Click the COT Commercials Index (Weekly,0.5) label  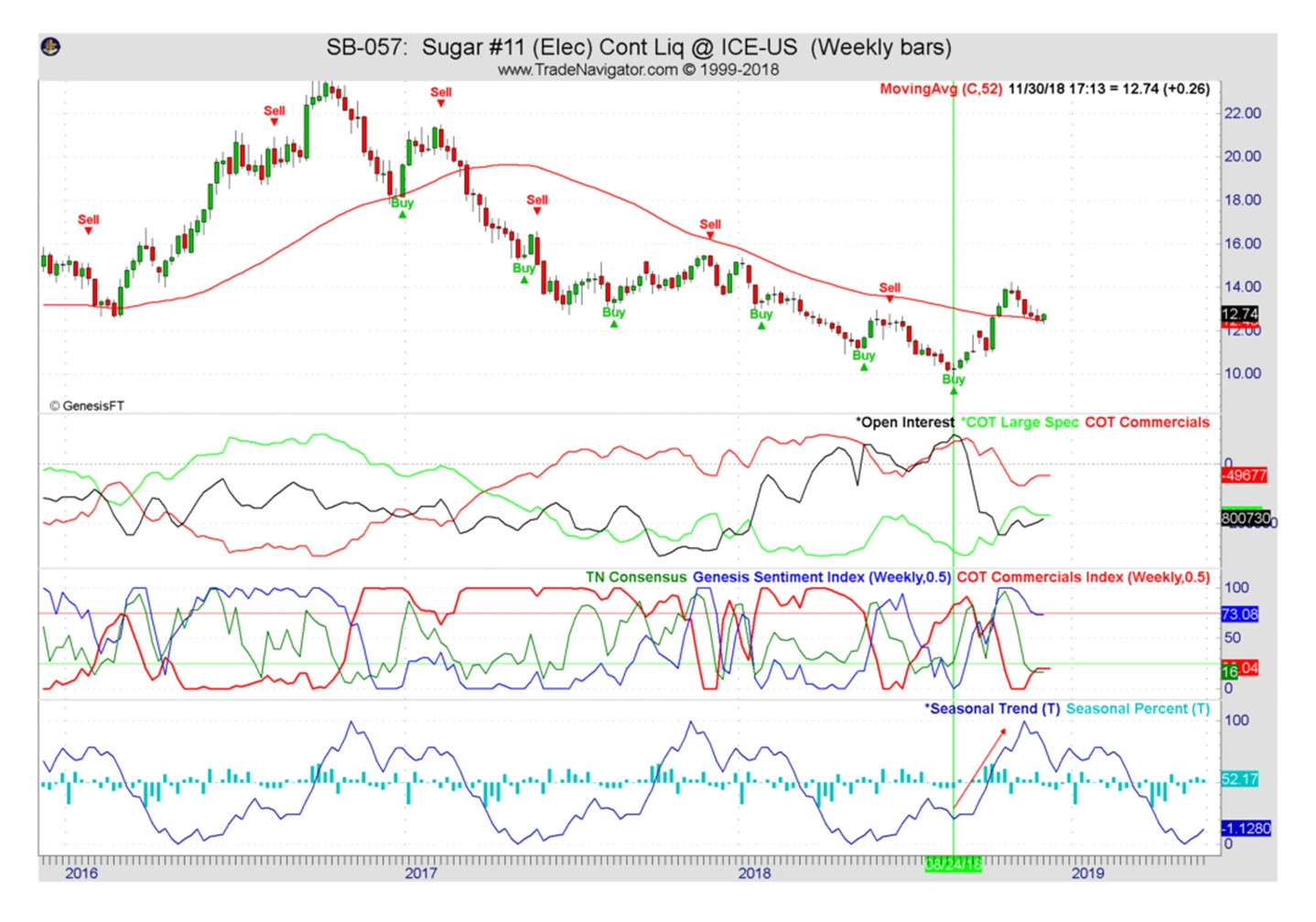click(x=1084, y=577)
